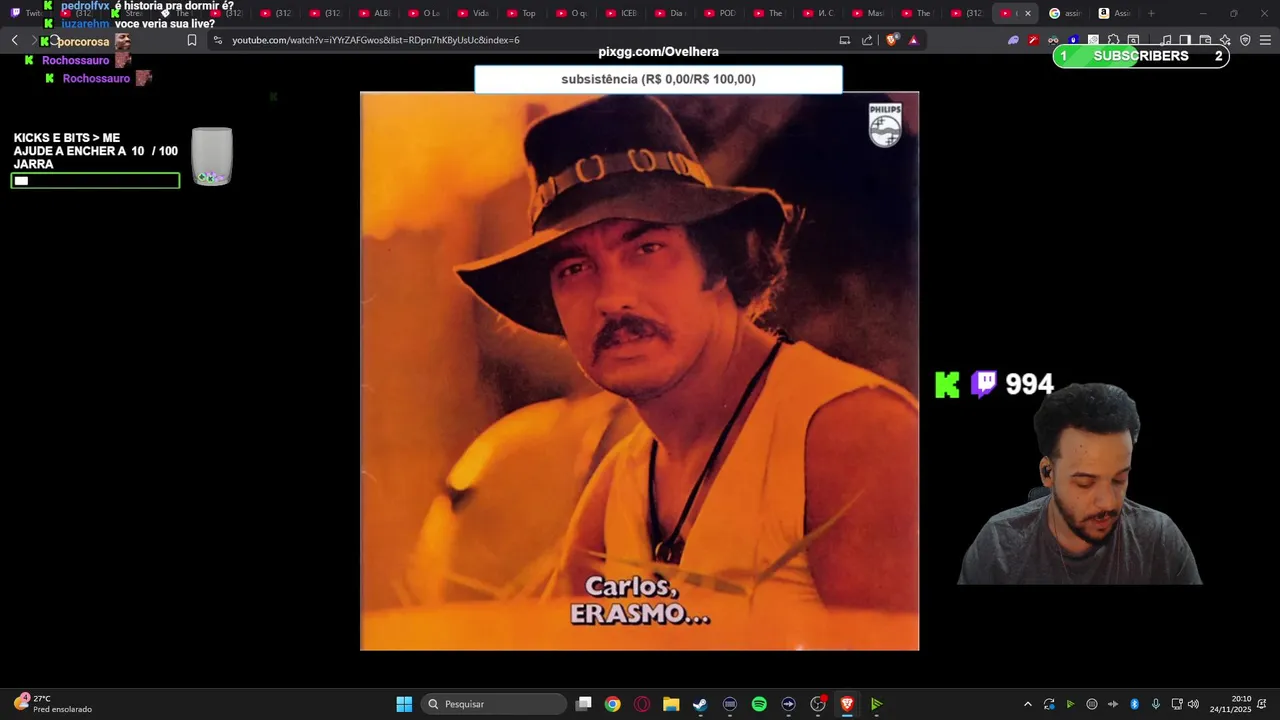
Task: Click the red extension icon in toolbar
Action: (x=1034, y=40)
